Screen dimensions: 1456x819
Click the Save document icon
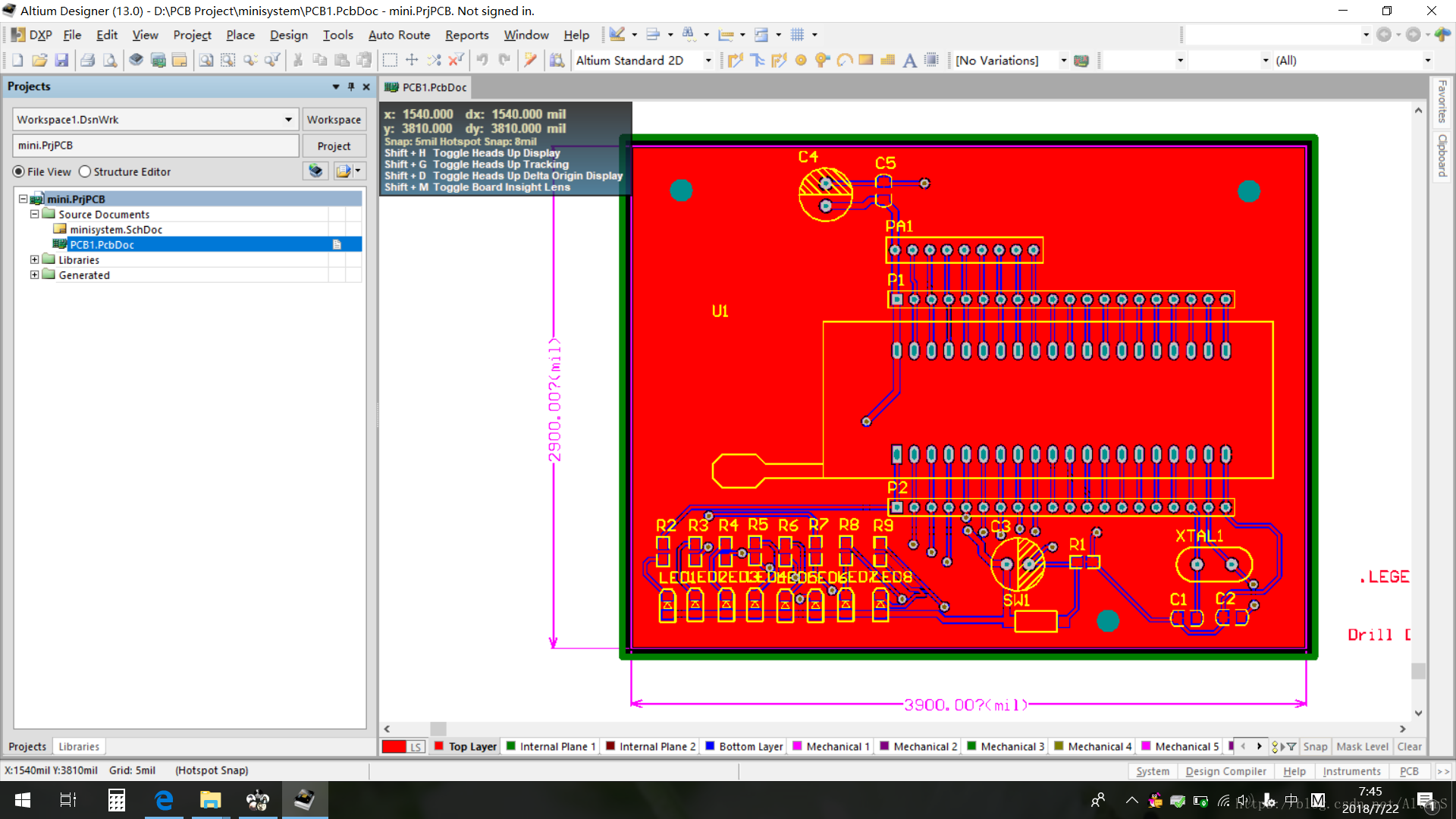62,61
